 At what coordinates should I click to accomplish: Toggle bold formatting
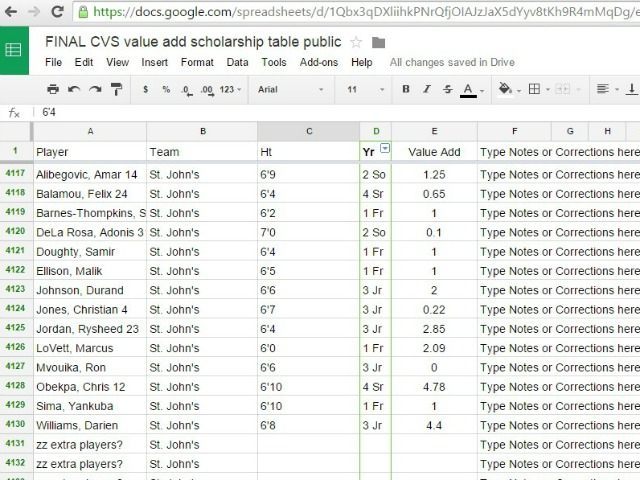406,89
